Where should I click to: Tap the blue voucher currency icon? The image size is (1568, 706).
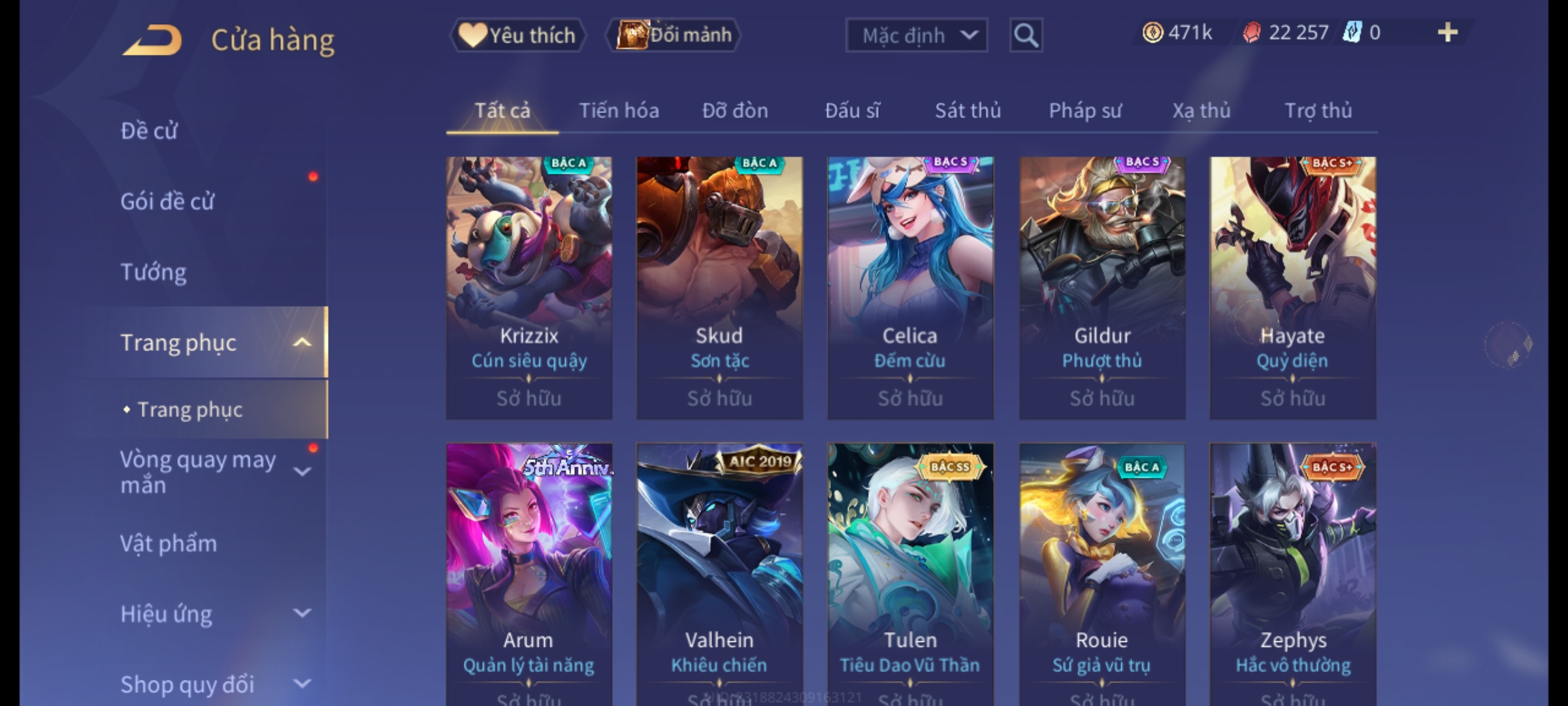1352,32
